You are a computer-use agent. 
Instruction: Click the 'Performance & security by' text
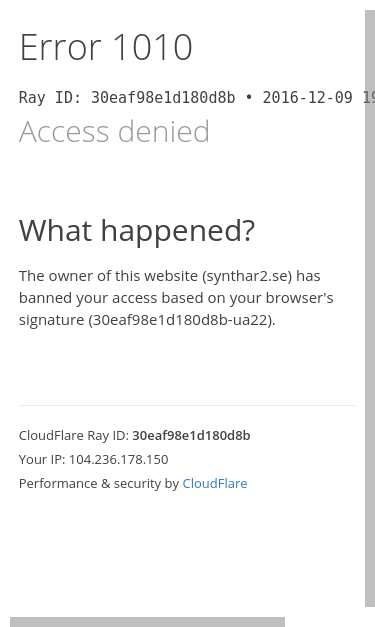click(x=99, y=483)
